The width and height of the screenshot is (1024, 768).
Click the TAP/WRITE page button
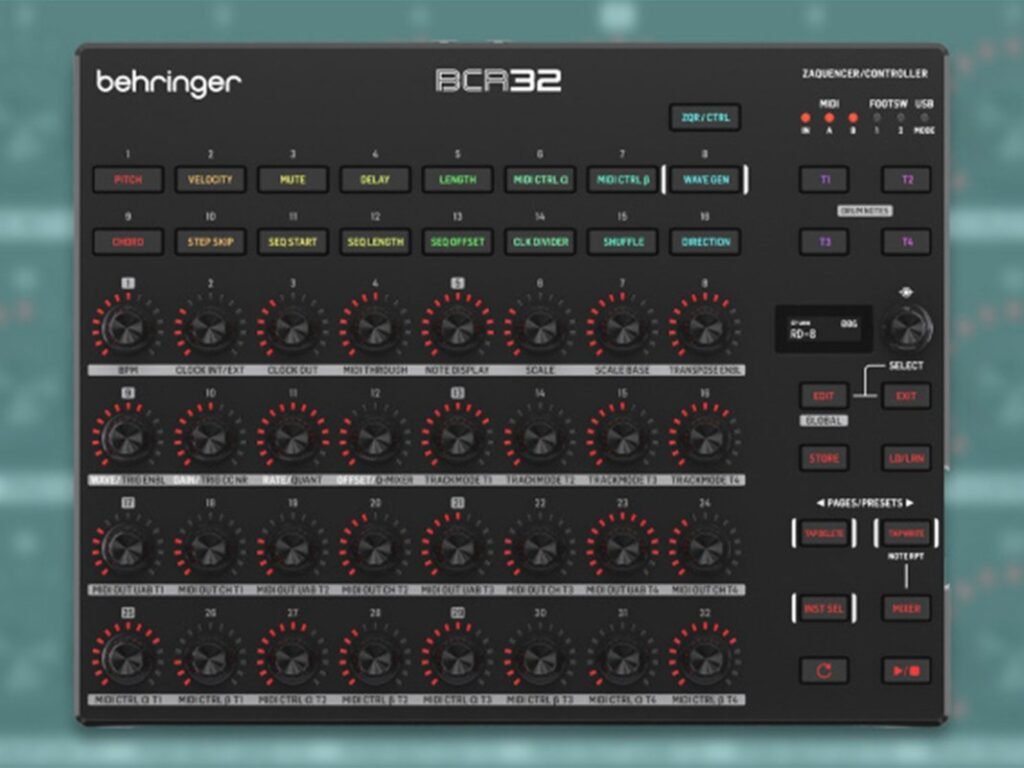(906, 534)
